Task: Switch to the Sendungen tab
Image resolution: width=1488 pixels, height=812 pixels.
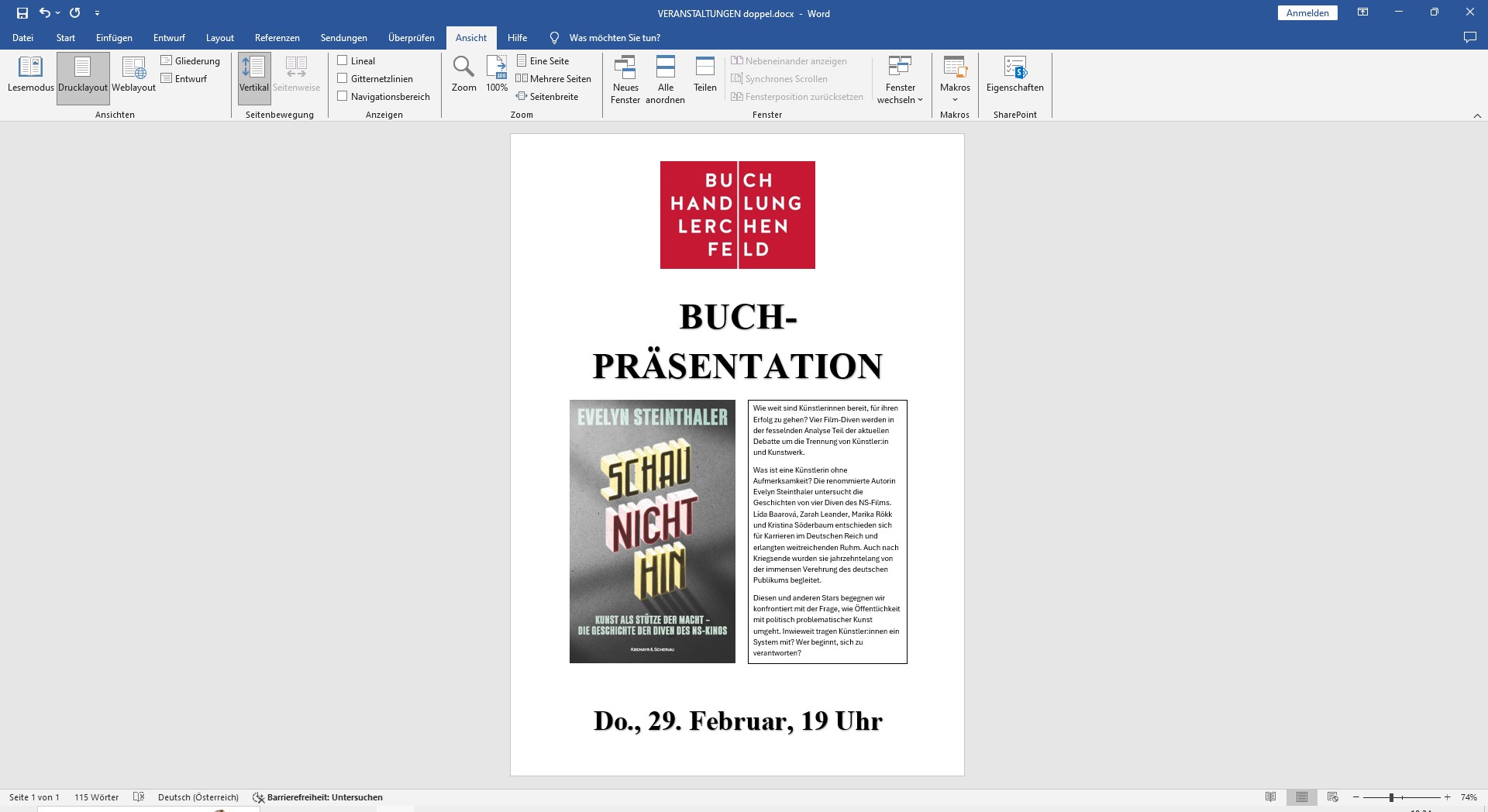Action: coord(344,37)
